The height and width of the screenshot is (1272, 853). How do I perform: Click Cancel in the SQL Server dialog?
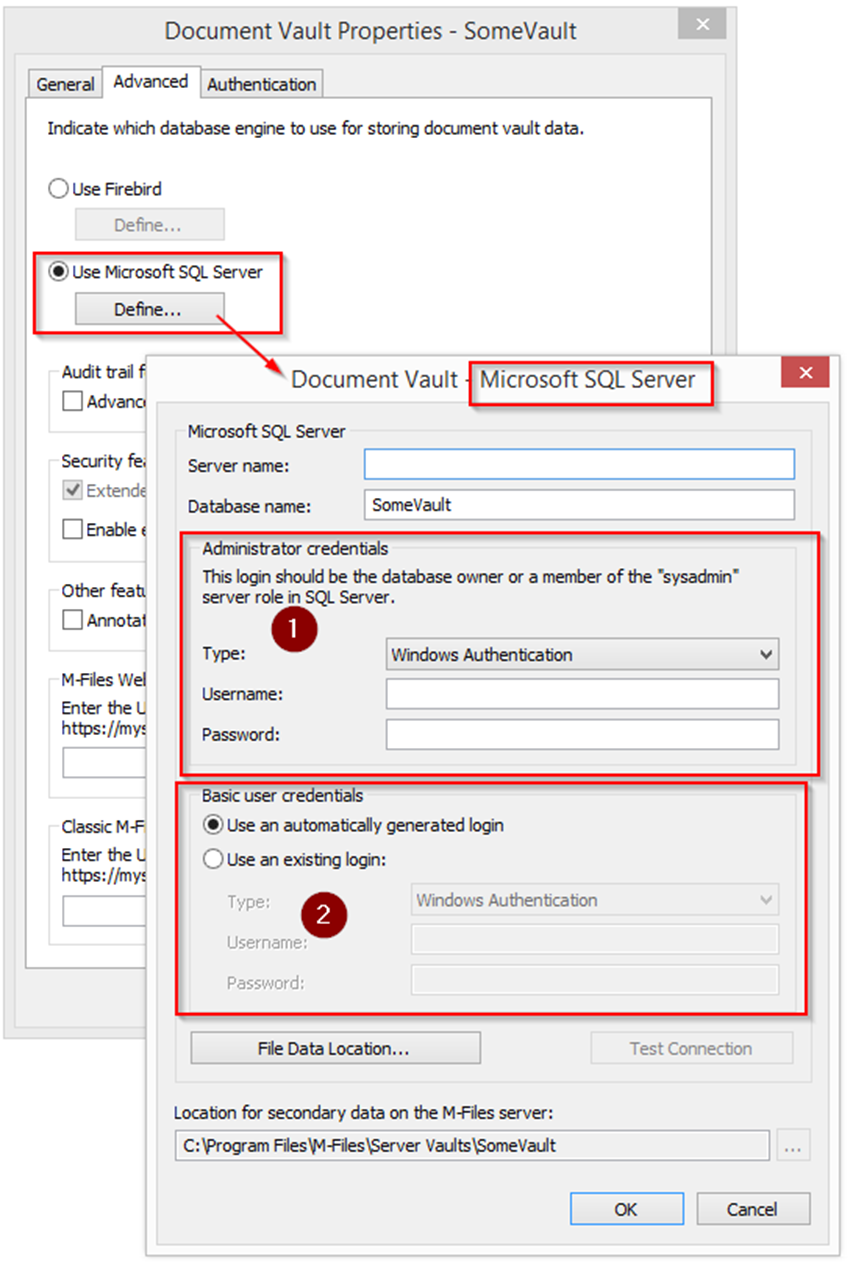click(x=752, y=1209)
